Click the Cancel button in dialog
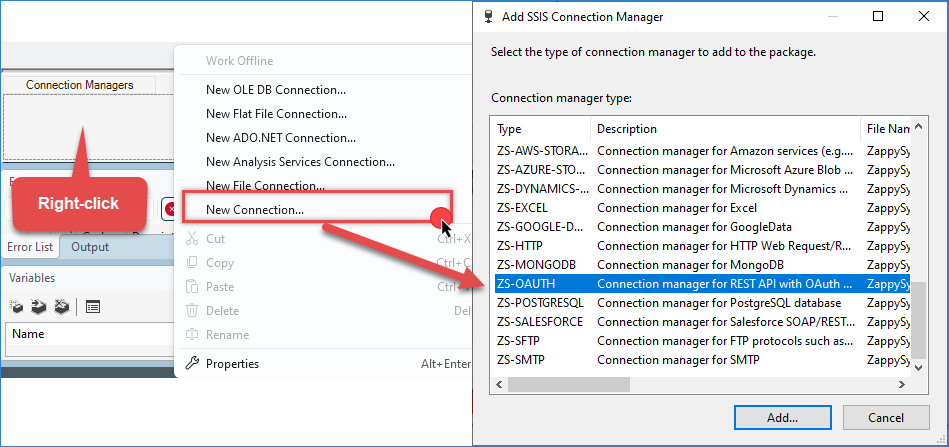 885,417
